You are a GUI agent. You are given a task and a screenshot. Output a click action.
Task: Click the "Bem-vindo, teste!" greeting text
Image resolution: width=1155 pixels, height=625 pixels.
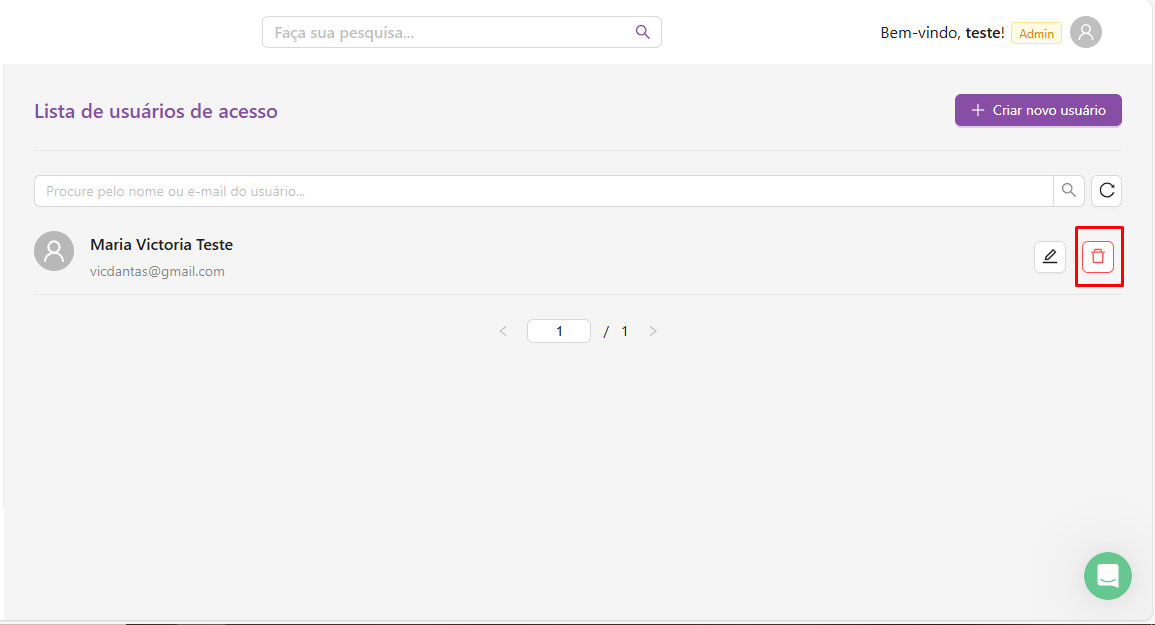pyautogui.click(x=942, y=33)
